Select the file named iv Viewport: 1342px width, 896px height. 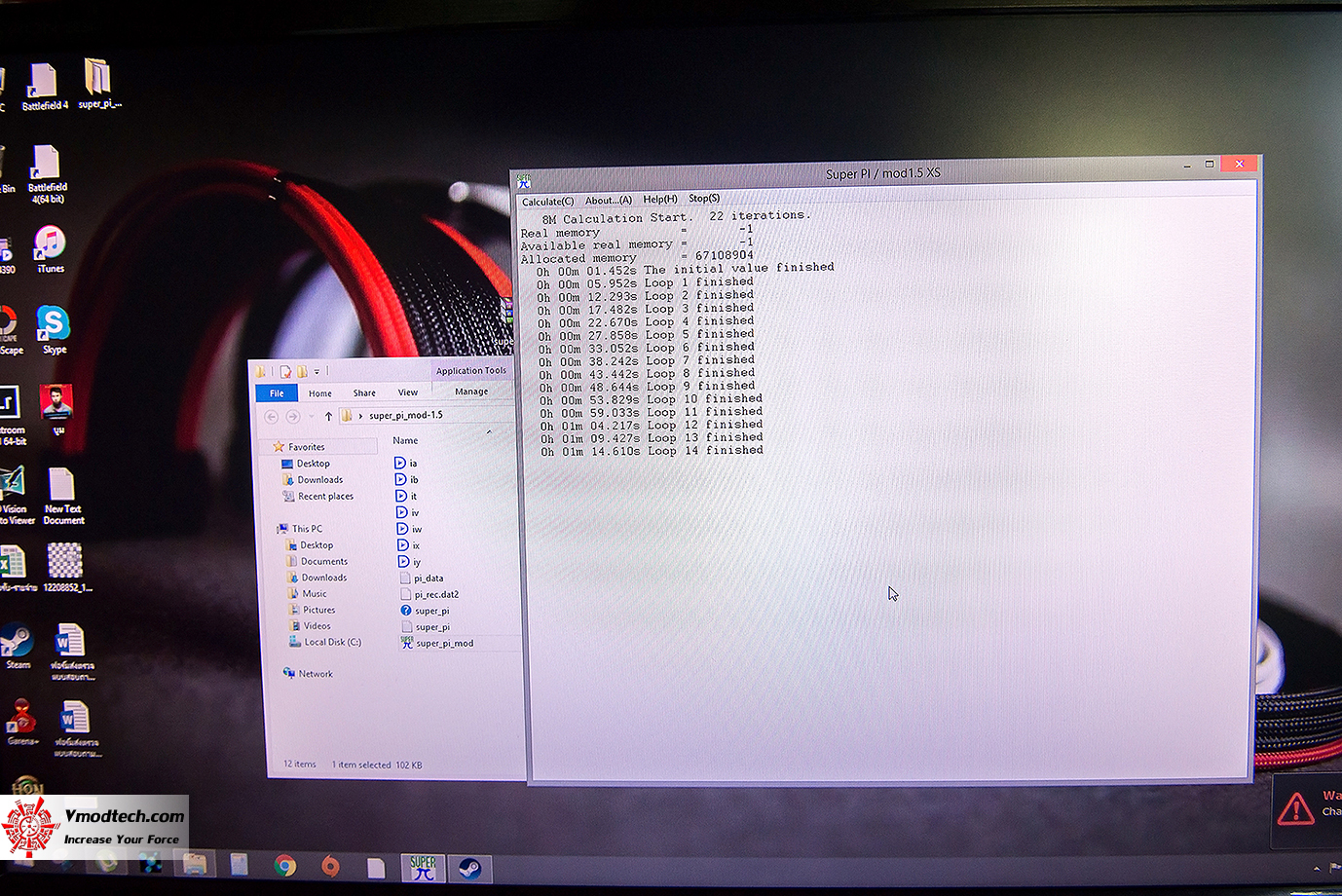(408, 513)
